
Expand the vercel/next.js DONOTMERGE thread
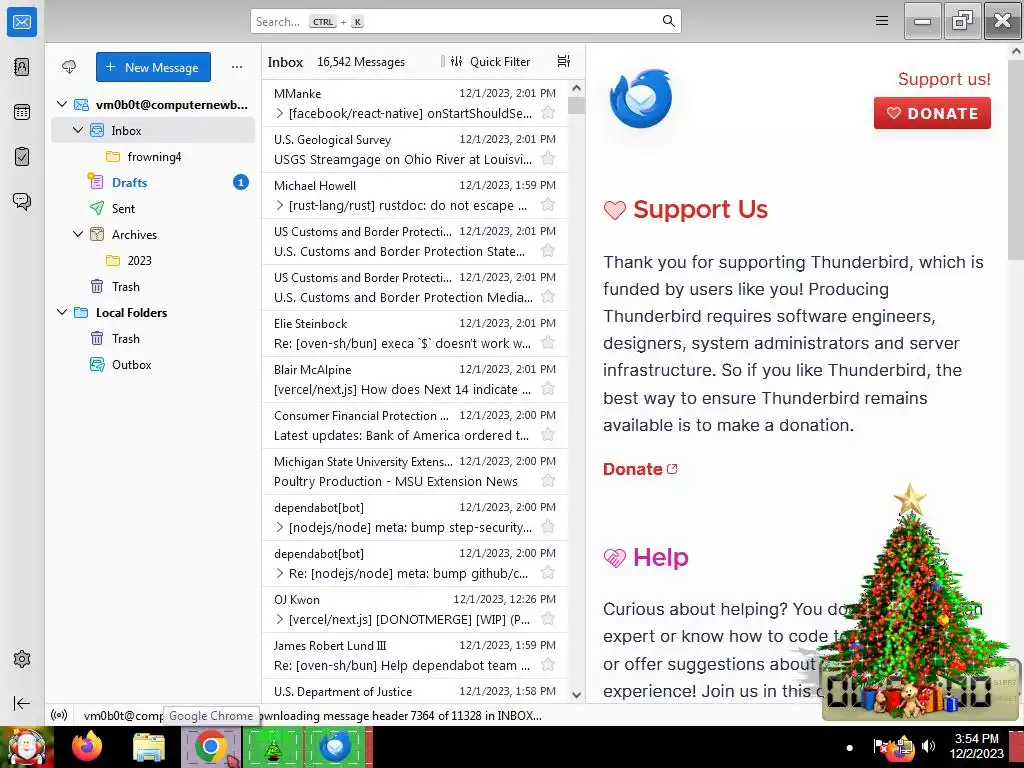click(280, 619)
